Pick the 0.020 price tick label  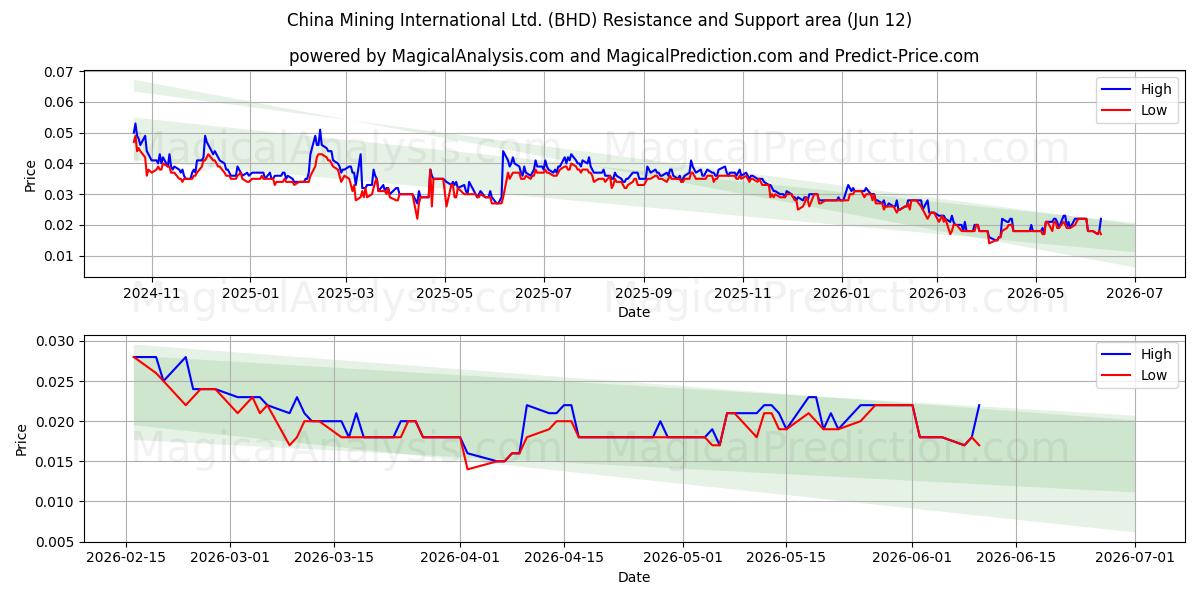point(55,422)
